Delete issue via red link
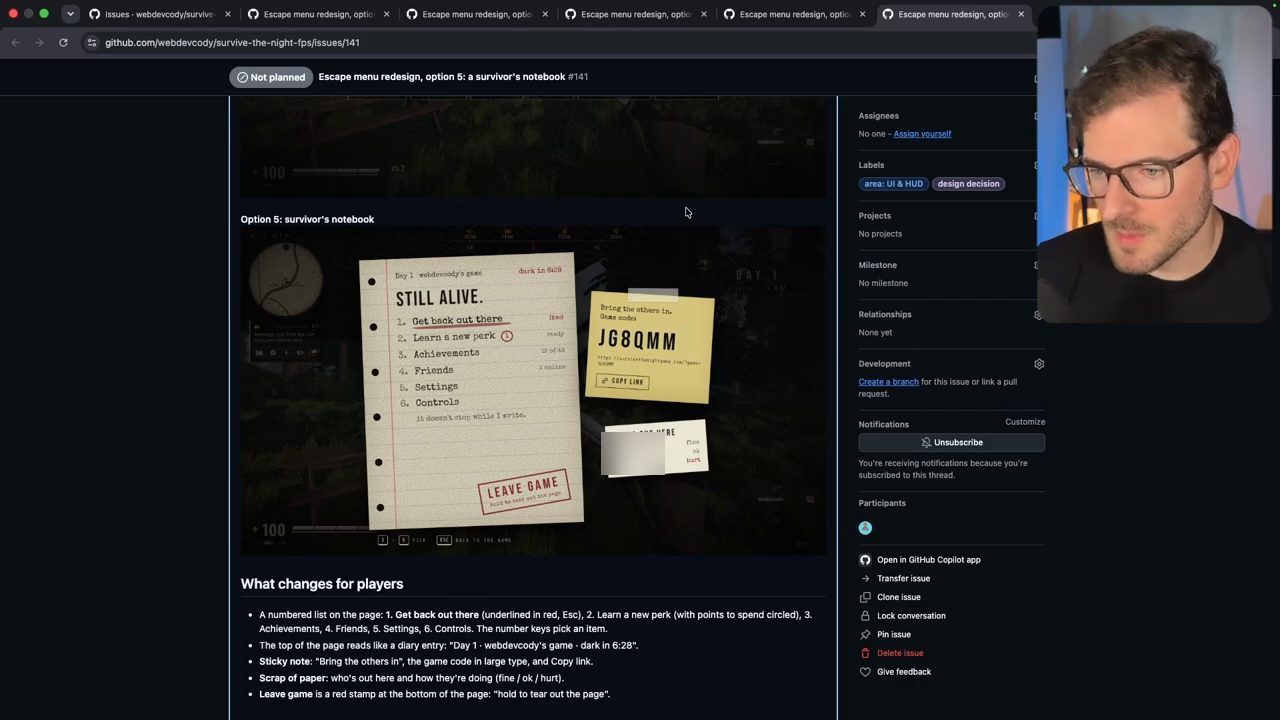 click(899, 653)
